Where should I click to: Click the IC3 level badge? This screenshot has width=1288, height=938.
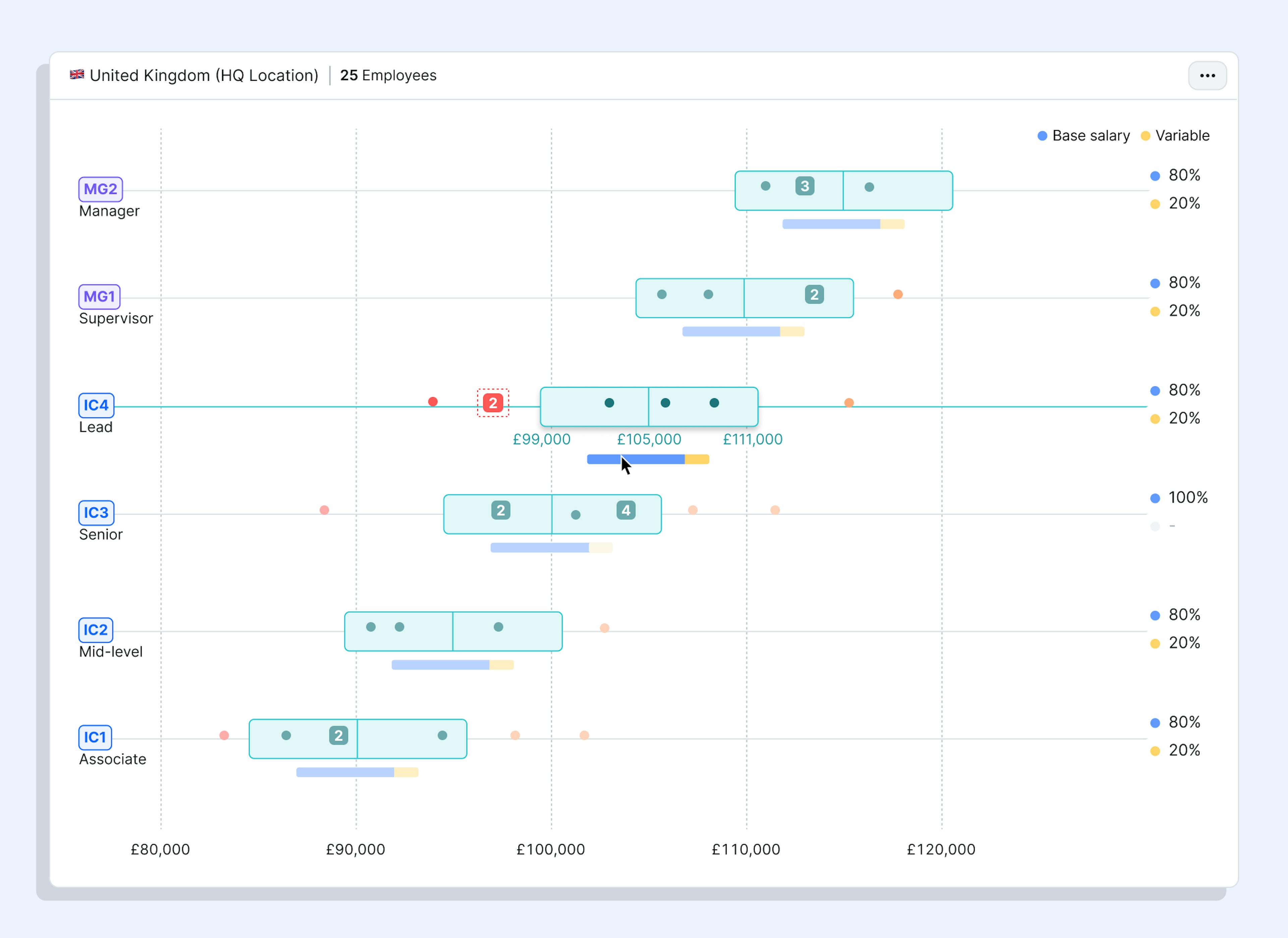pos(96,512)
